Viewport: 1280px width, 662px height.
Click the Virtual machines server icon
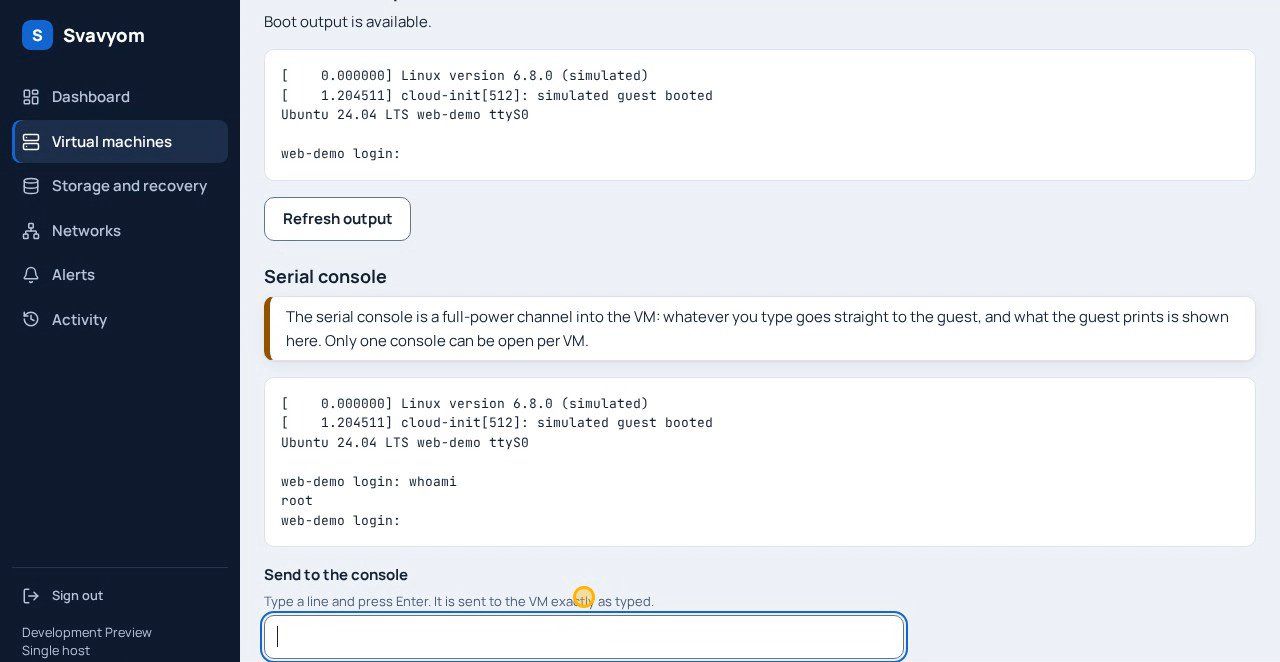(x=31, y=142)
